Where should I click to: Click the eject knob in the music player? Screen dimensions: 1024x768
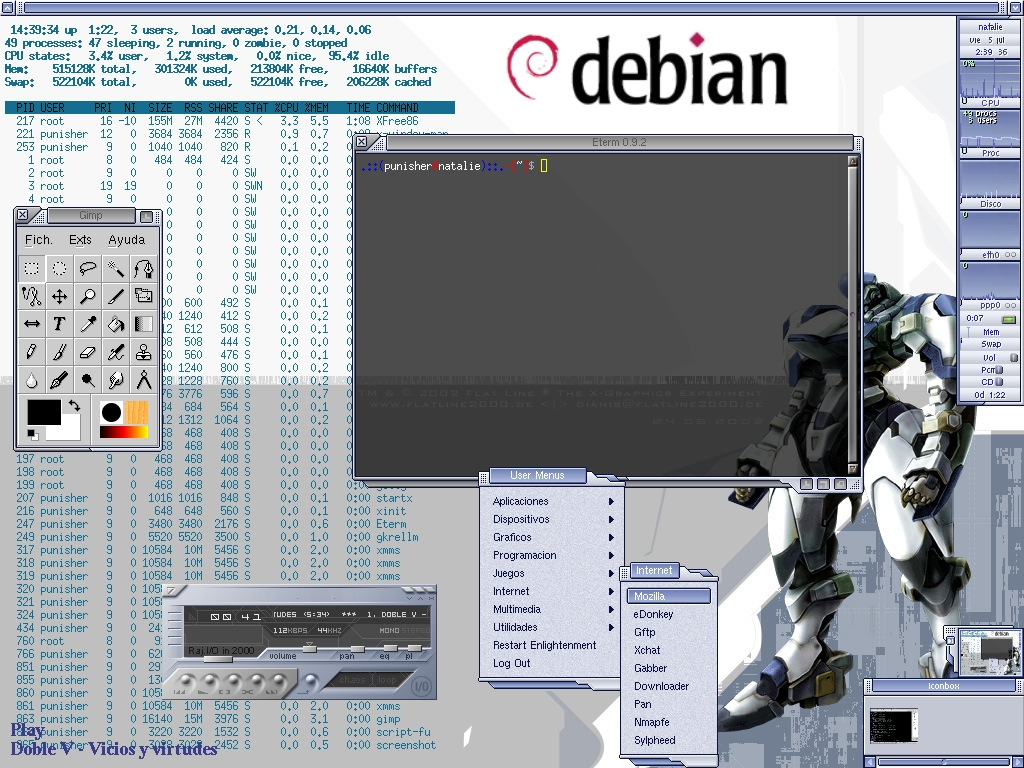coord(312,682)
